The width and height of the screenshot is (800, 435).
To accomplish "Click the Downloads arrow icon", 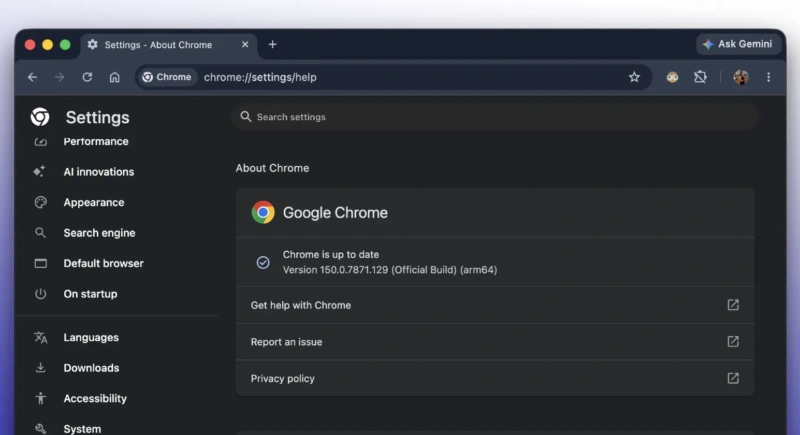I will [40, 368].
